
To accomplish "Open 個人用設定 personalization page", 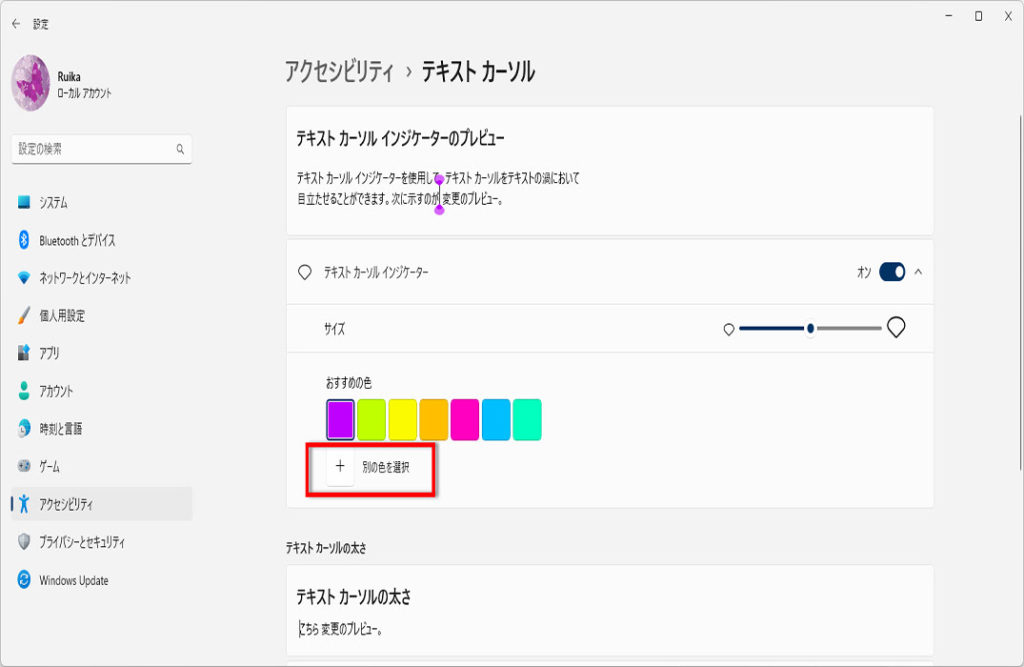I will tap(61, 316).
